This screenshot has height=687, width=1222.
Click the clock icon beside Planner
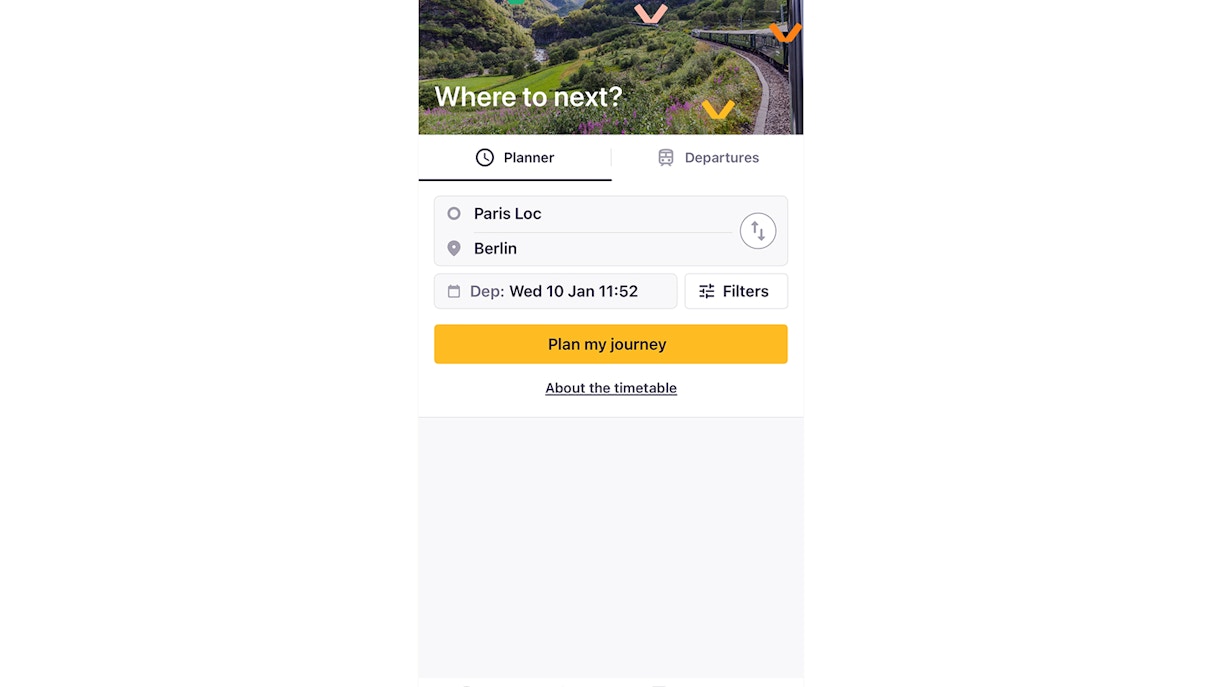[485, 157]
